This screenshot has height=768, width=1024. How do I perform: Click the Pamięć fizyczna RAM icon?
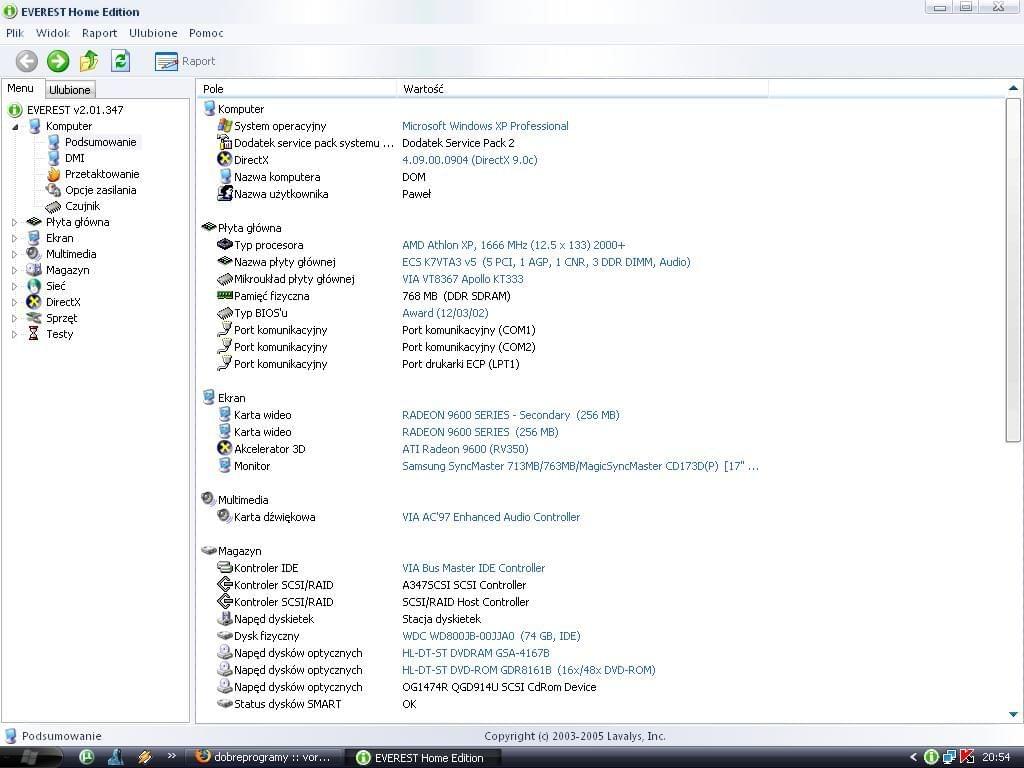coord(225,295)
